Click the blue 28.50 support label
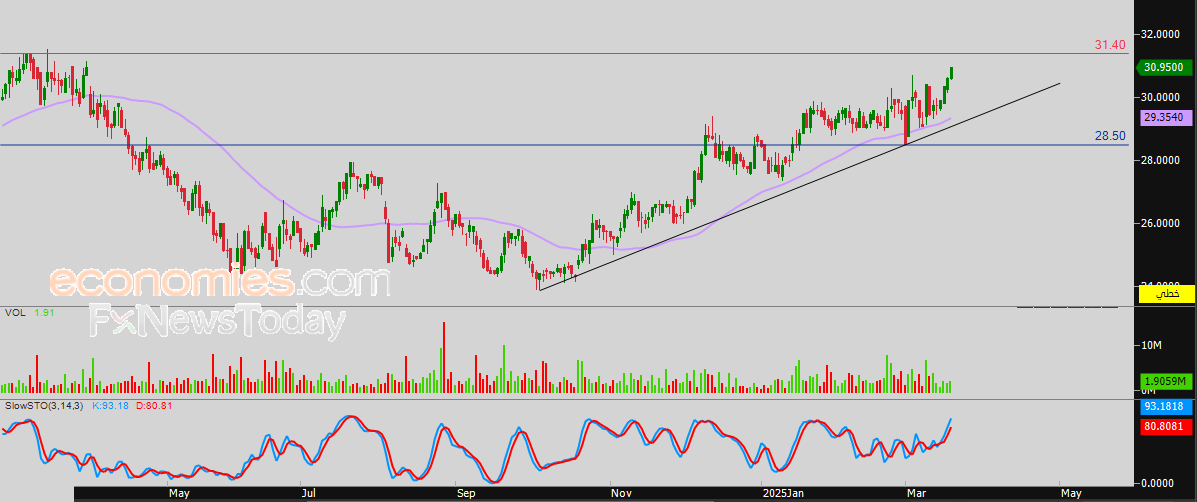Screen dimensions: 1197x502 (x=1110, y=136)
